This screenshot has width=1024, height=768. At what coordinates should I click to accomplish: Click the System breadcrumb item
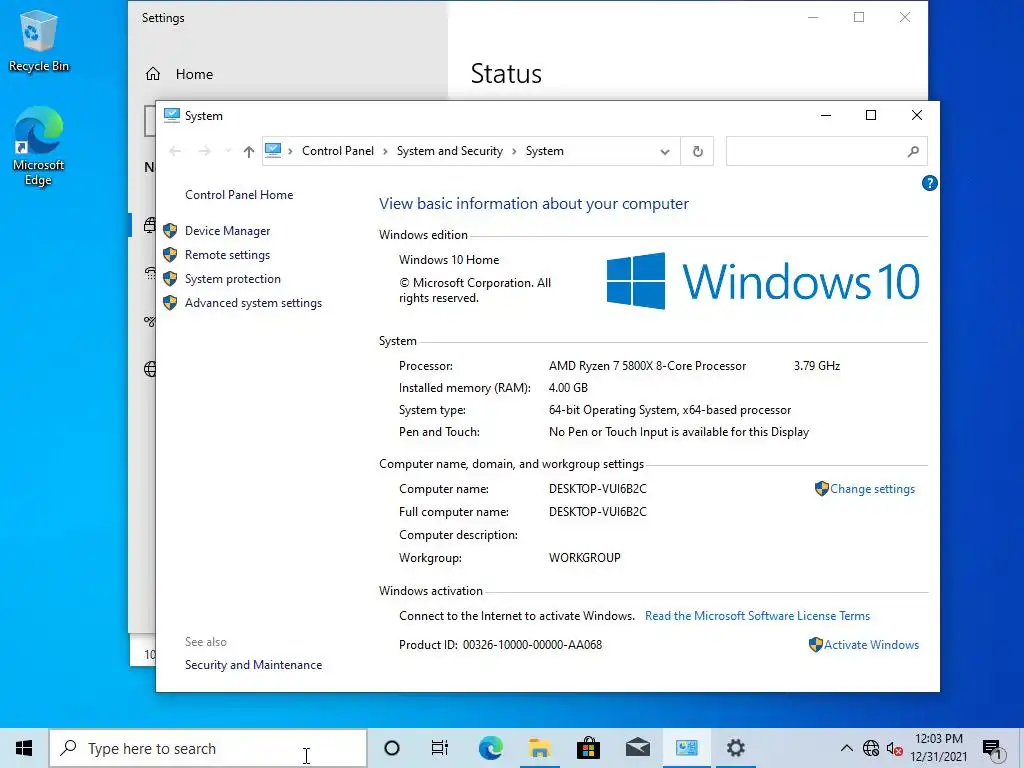[545, 151]
